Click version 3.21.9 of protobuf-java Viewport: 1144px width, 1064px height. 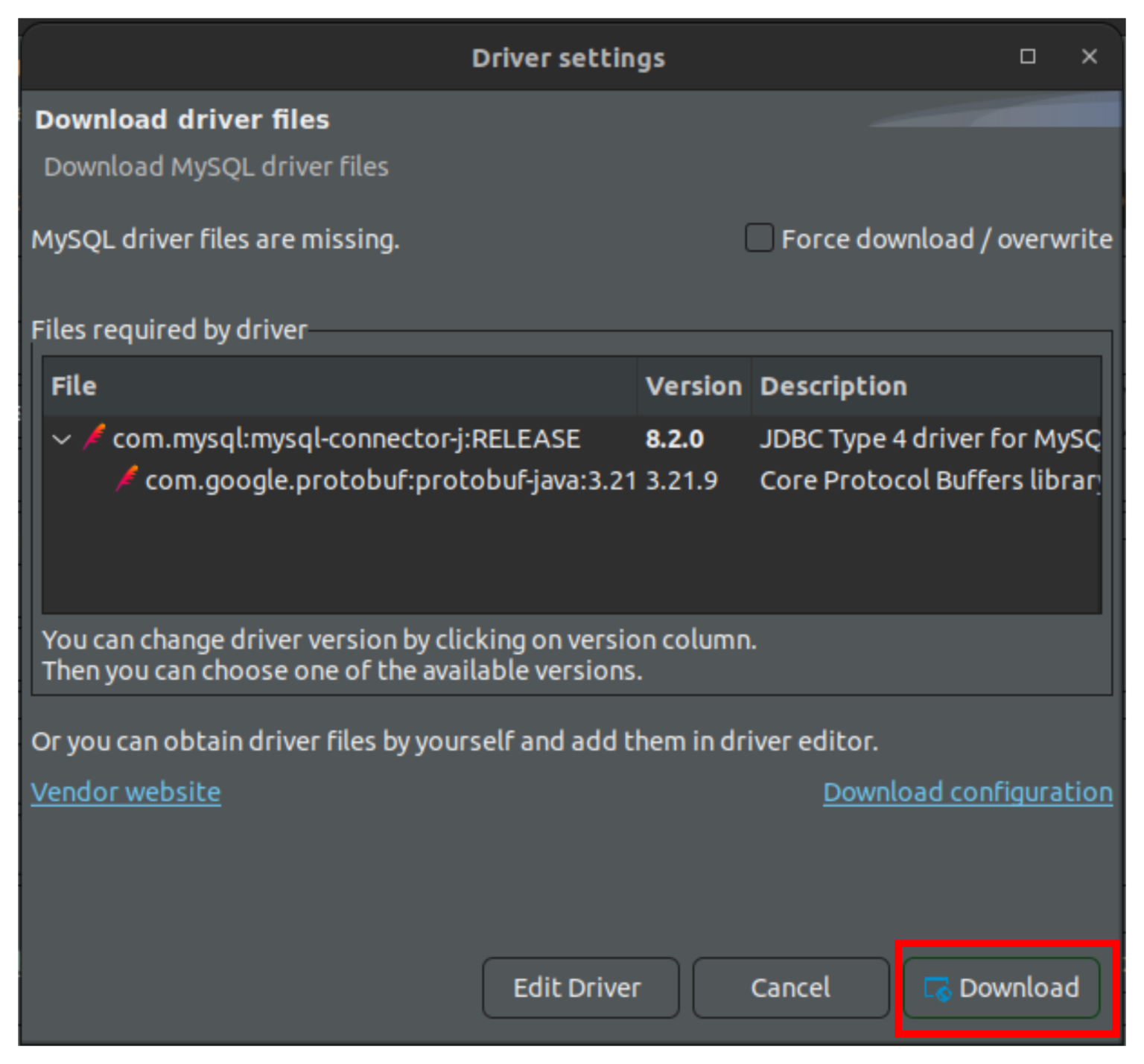tap(682, 480)
